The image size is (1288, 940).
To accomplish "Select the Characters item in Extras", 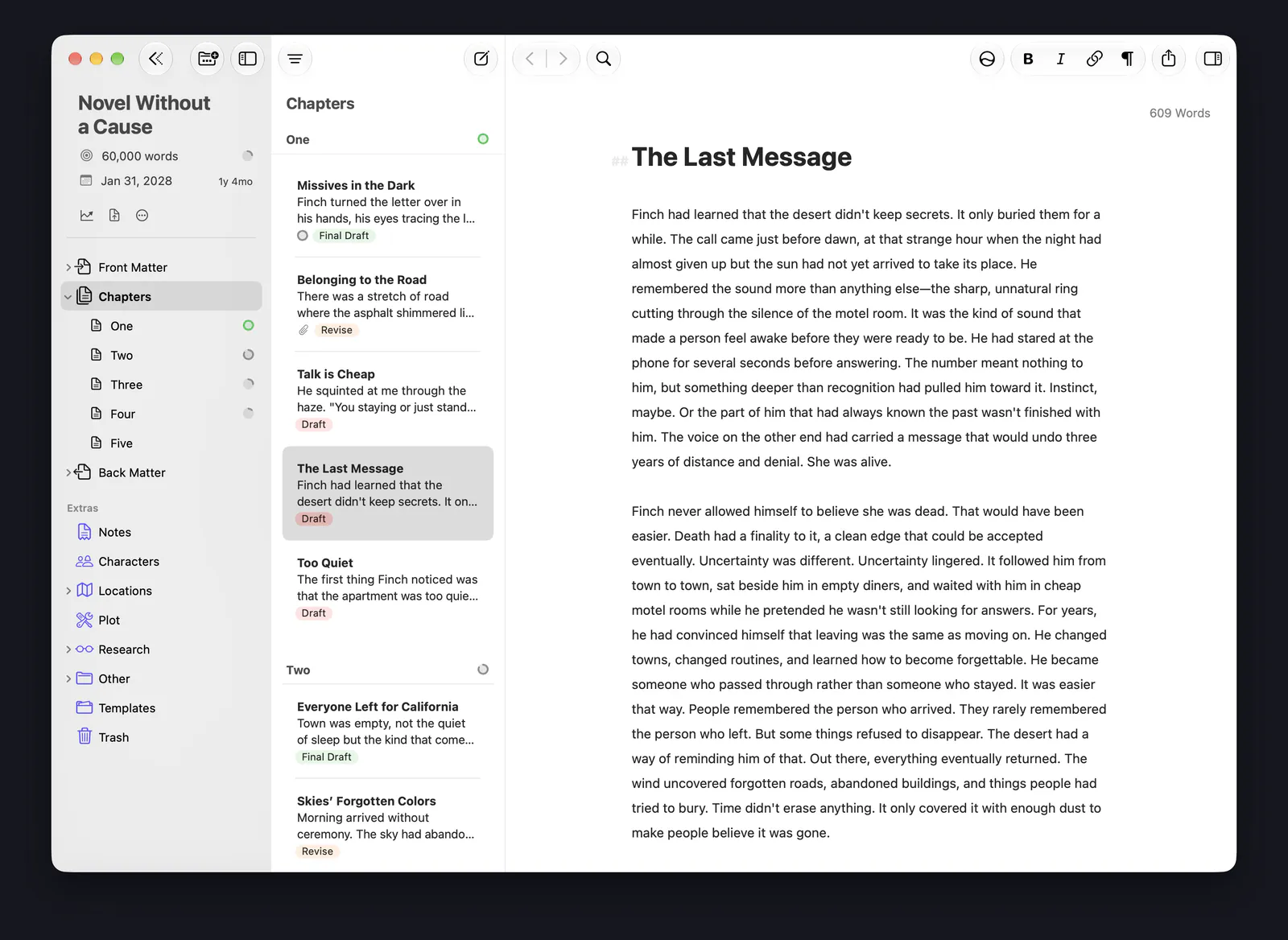I will point(162,562).
